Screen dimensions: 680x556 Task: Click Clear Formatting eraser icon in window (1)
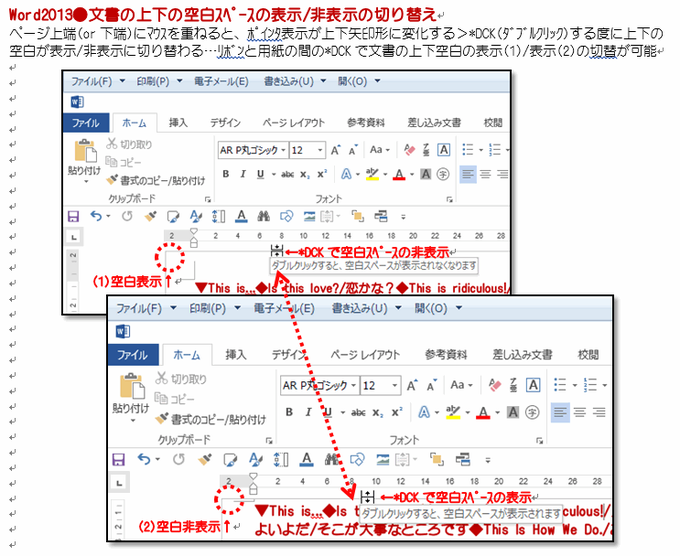pos(409,150)
